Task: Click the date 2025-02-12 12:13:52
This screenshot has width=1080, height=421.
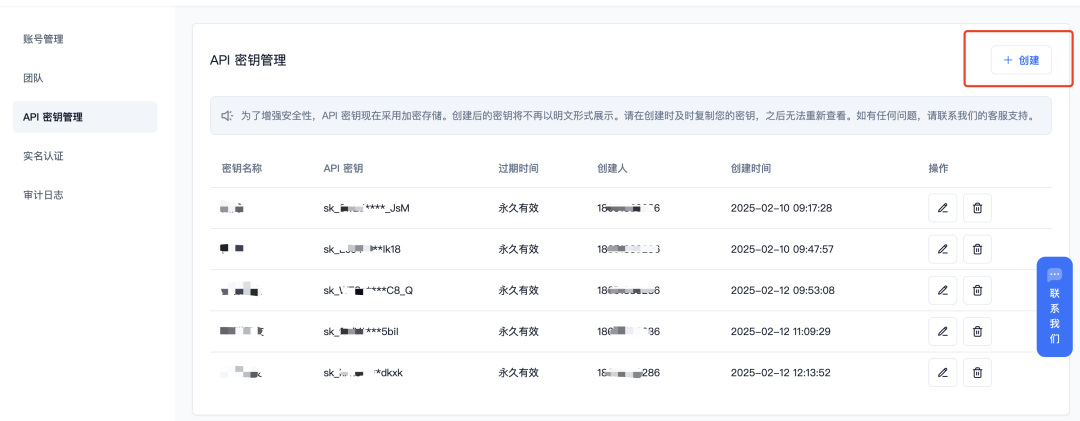Action: coord(781,373)
